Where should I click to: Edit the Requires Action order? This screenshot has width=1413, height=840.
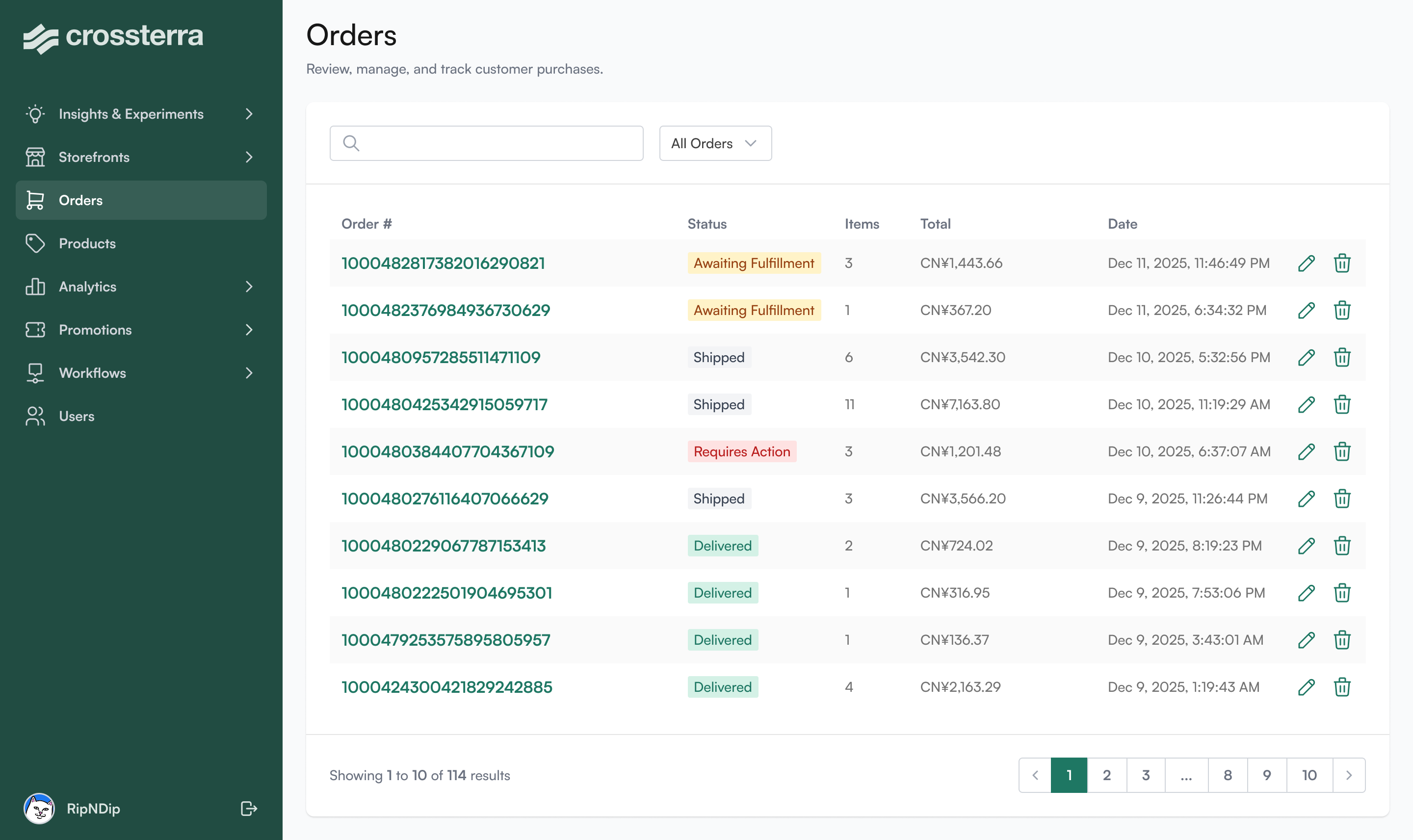tap(1306, 452)
